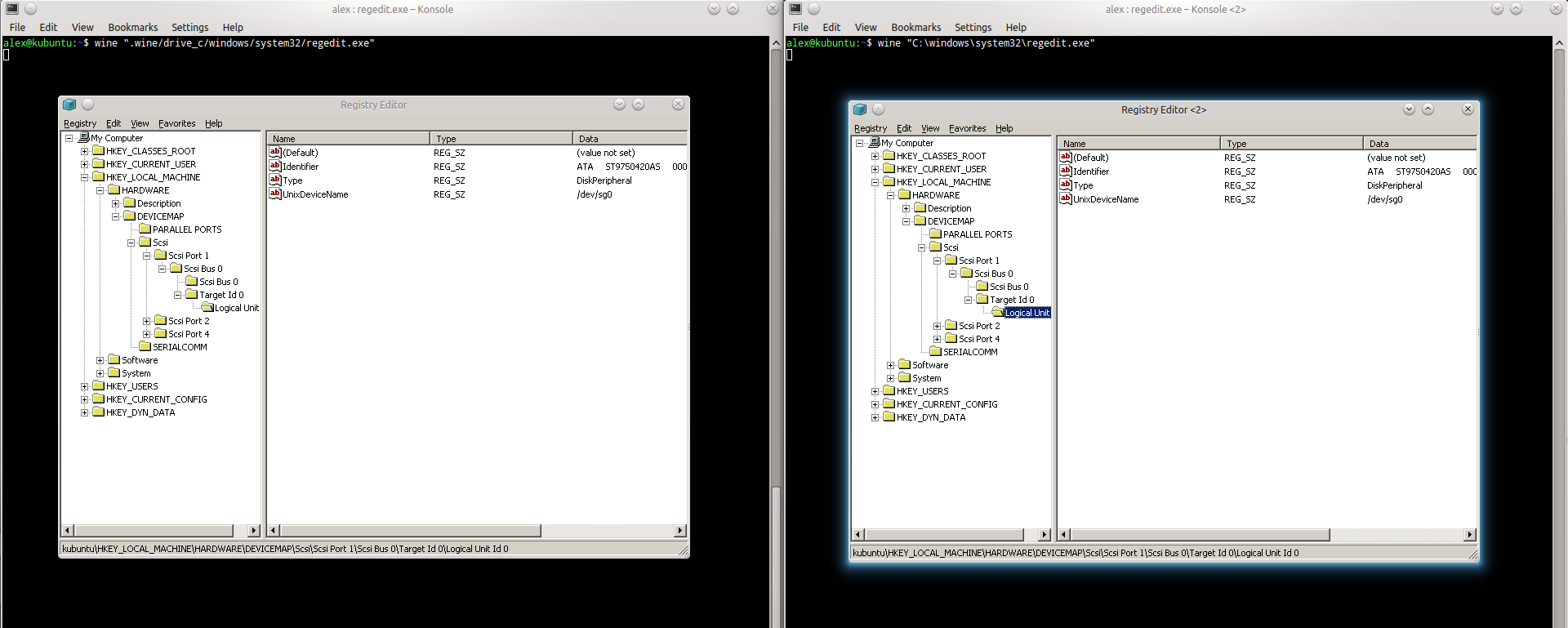Click DEVICEMAP folder icon in Registry Editor <2>

coord(920,221)
